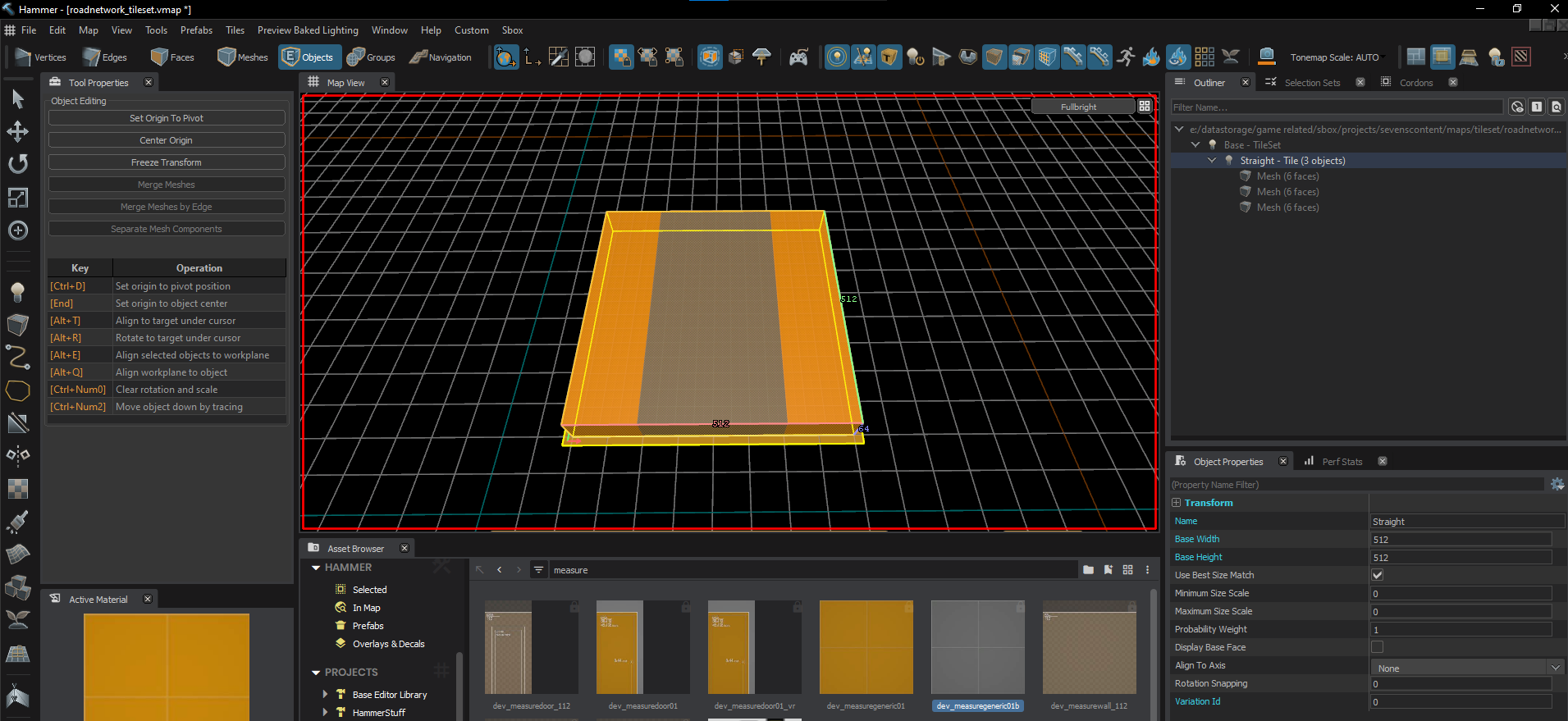This screenshot has height=721, width=1568.
Task: Click the parasol icon in toolbar
Action: click(762, 57)
